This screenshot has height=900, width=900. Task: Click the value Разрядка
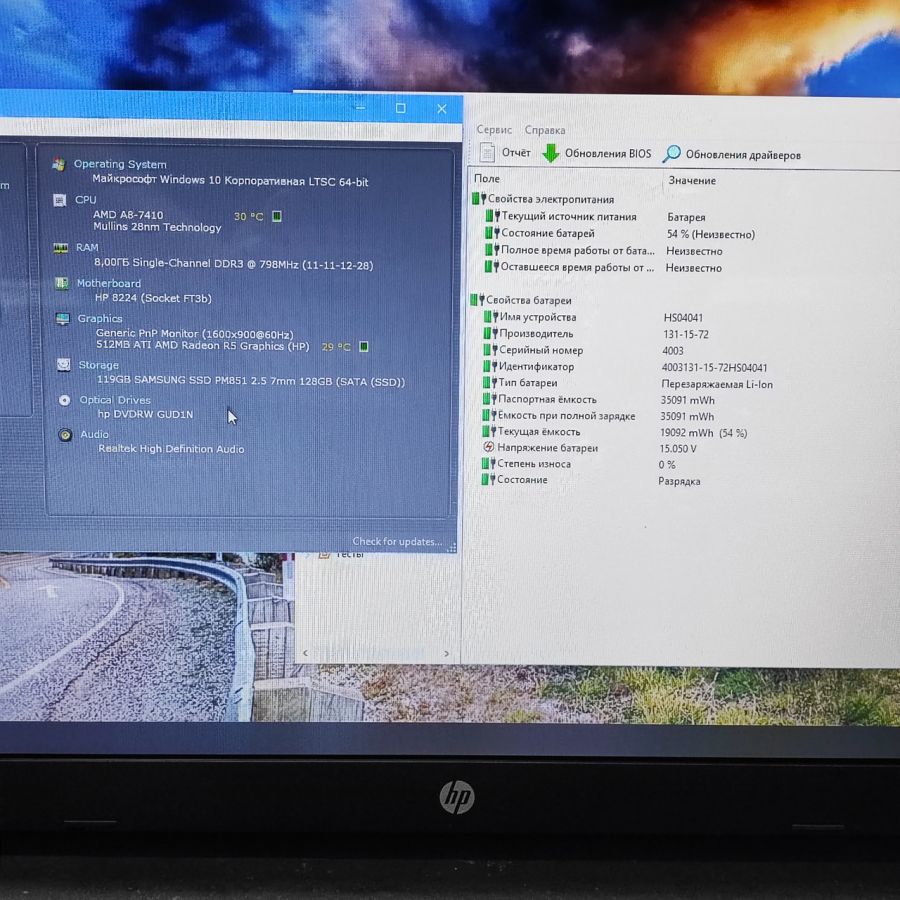coord(679,481)
